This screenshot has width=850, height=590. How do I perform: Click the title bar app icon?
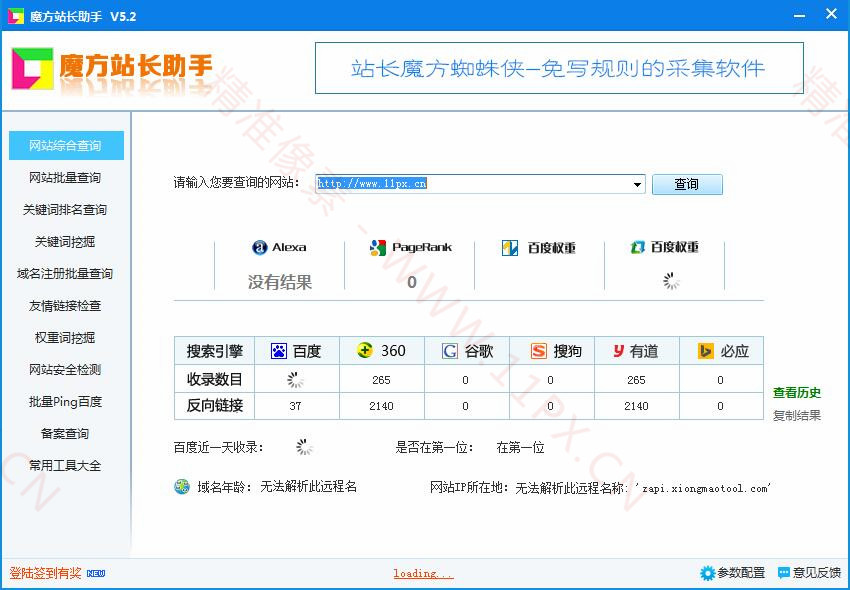tap(16, 16)
